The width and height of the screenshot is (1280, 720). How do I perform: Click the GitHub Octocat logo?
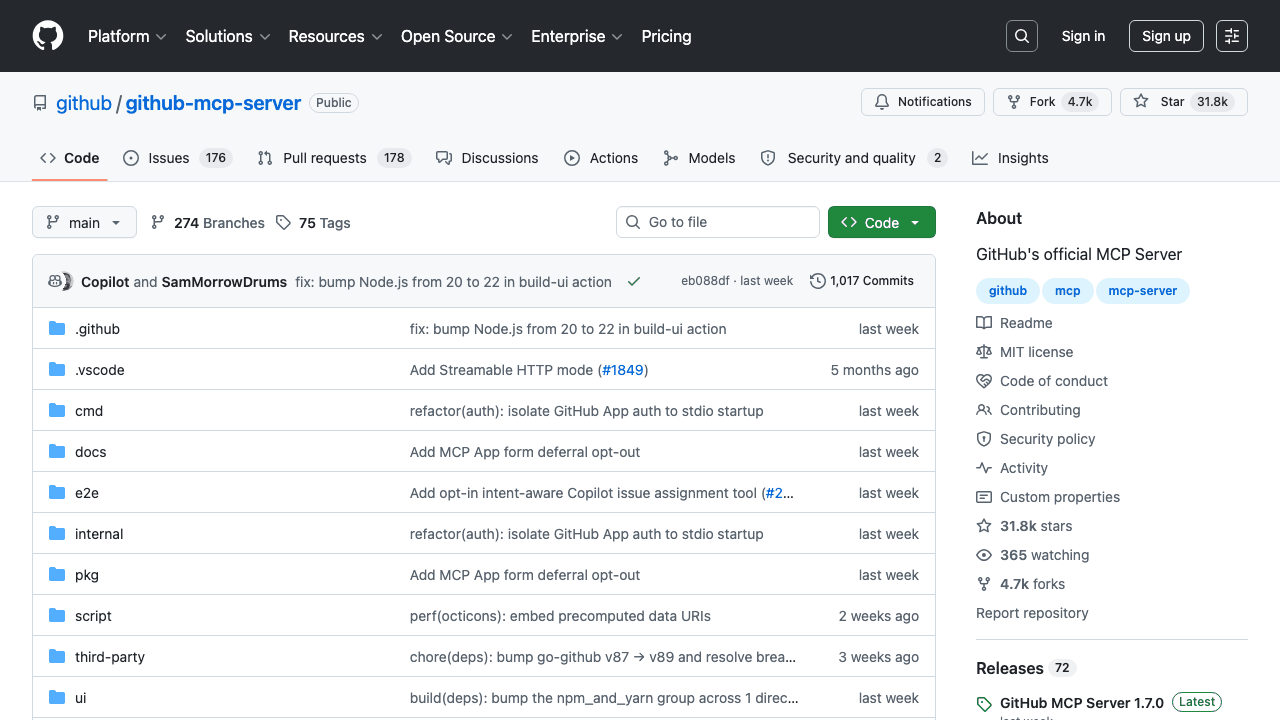[48, 36]
